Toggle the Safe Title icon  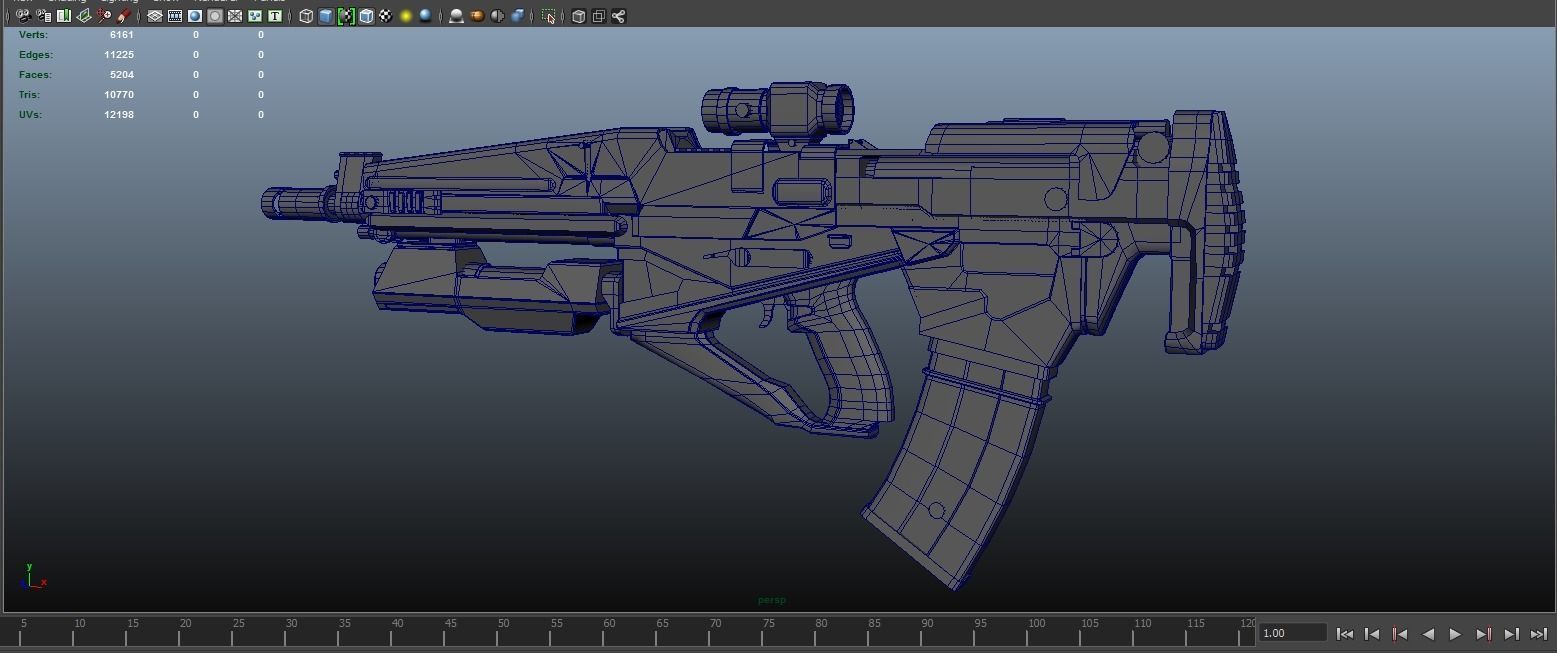click(275, 16)
